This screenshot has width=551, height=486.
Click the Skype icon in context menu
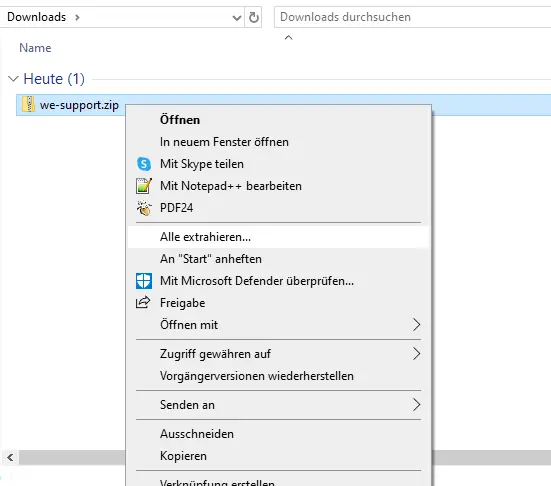click(144, 164)
